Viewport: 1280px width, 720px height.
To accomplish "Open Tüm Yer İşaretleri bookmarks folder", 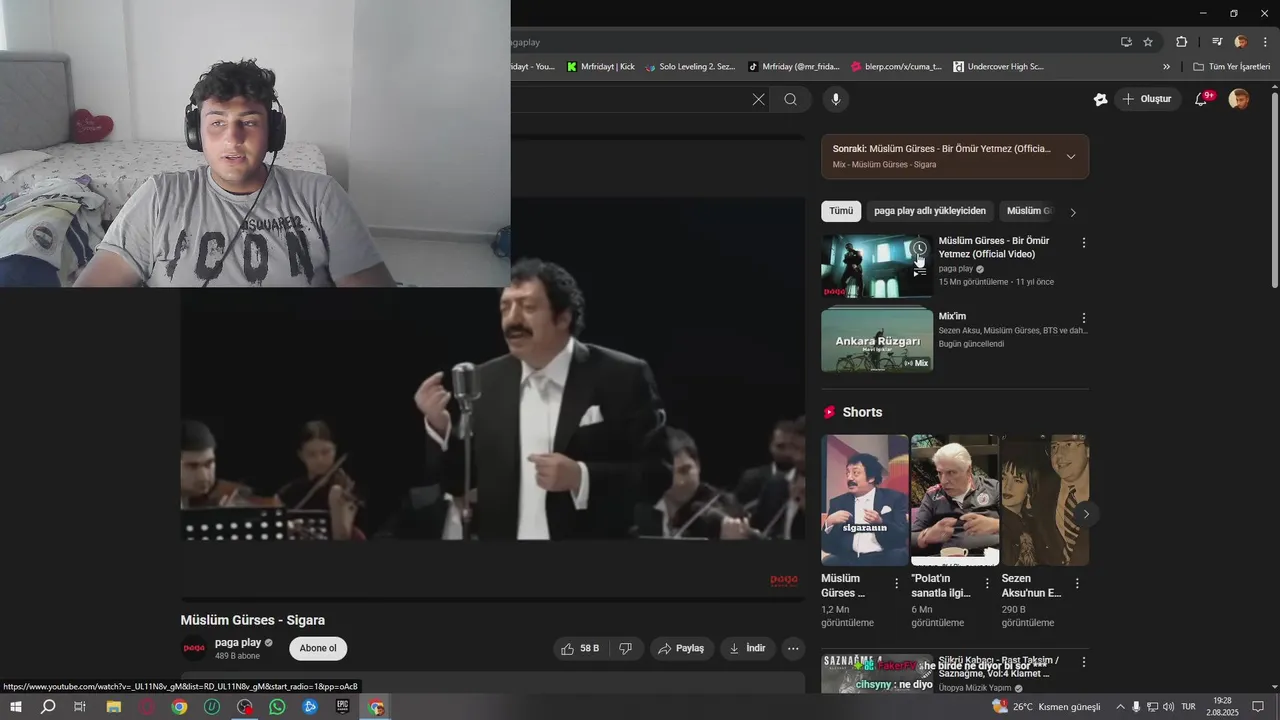I will click(x=1231, y=67).
